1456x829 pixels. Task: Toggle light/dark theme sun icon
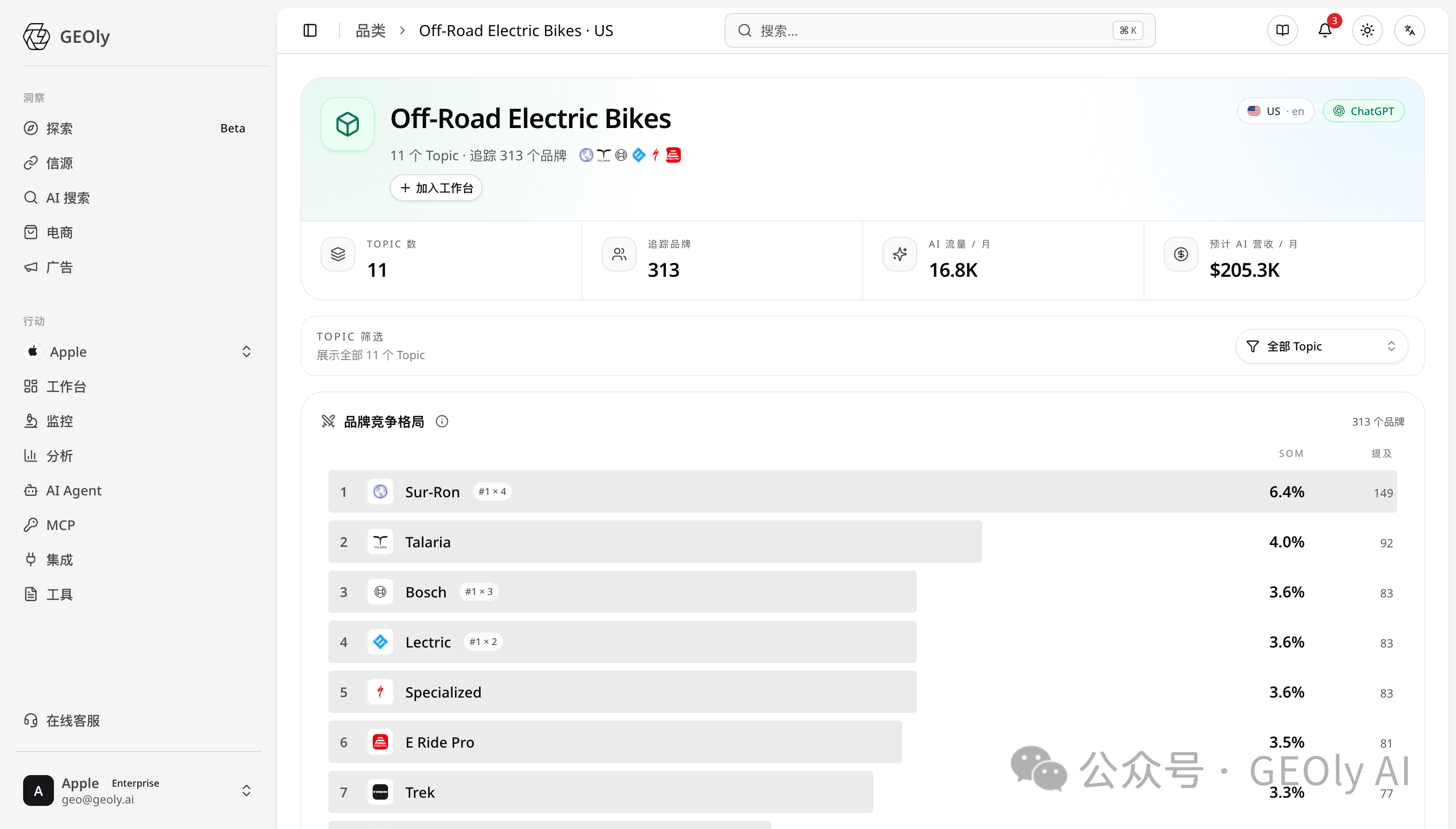[1367, 30]
